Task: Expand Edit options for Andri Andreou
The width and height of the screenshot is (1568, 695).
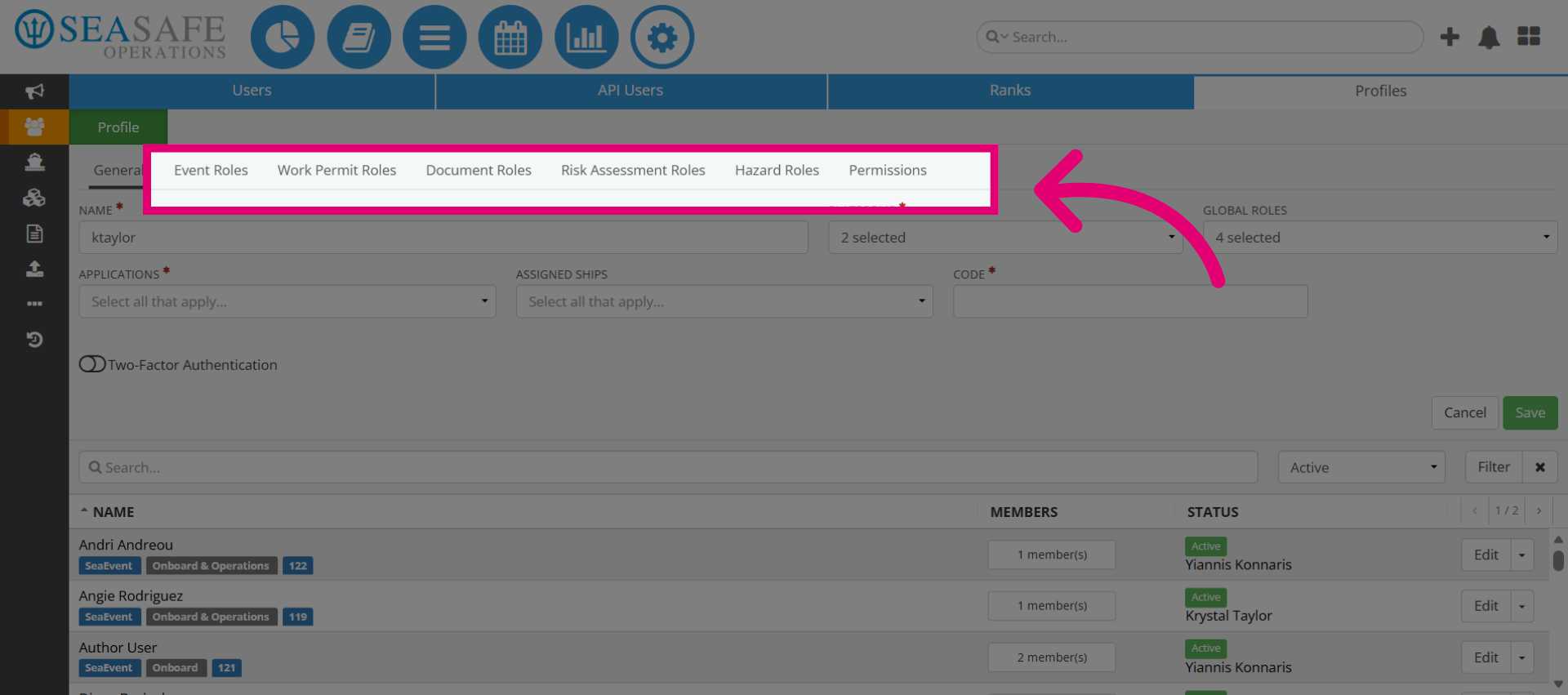Action: 1522,555
